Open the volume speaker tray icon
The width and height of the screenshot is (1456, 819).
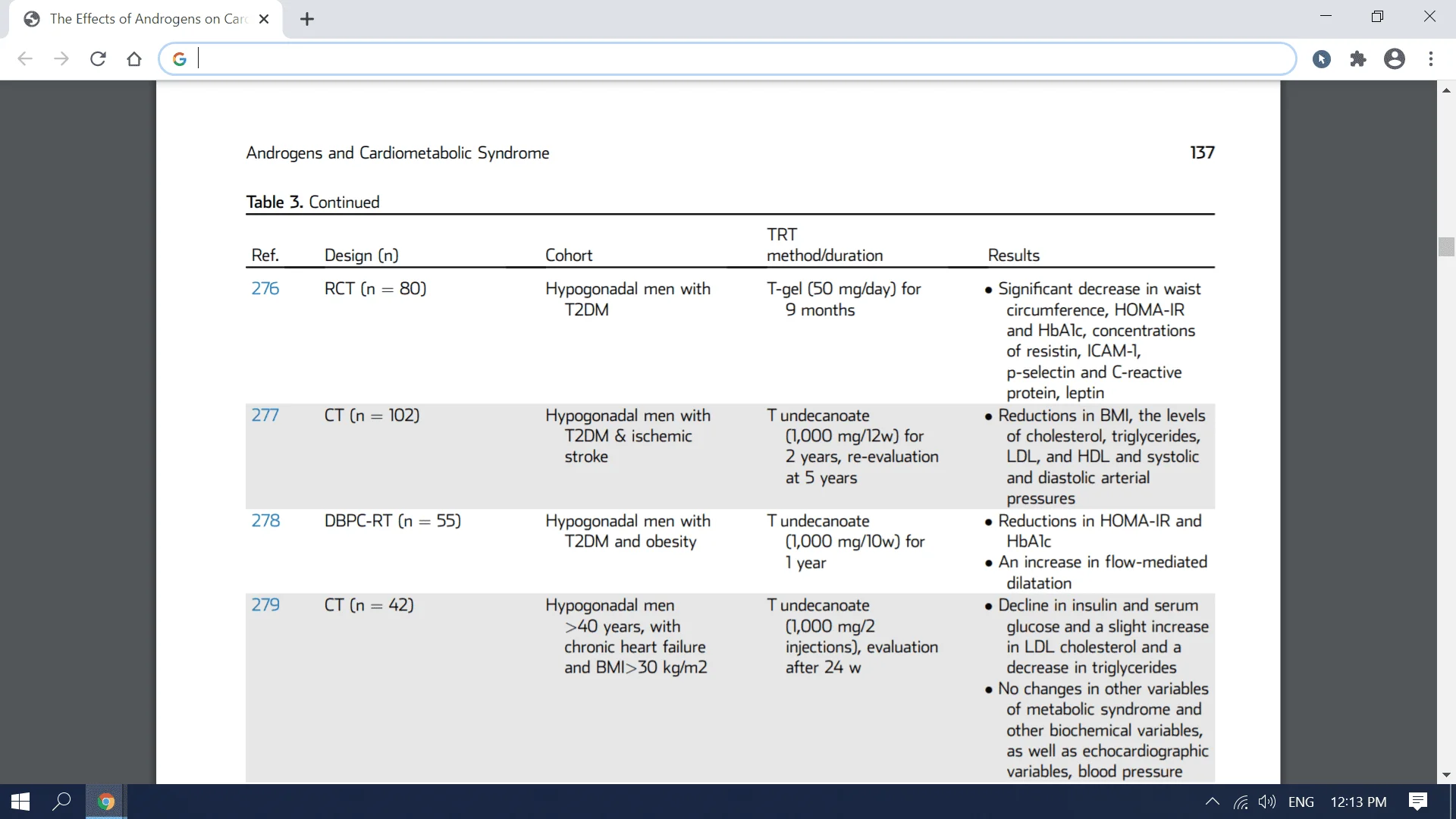point(1266,802)
